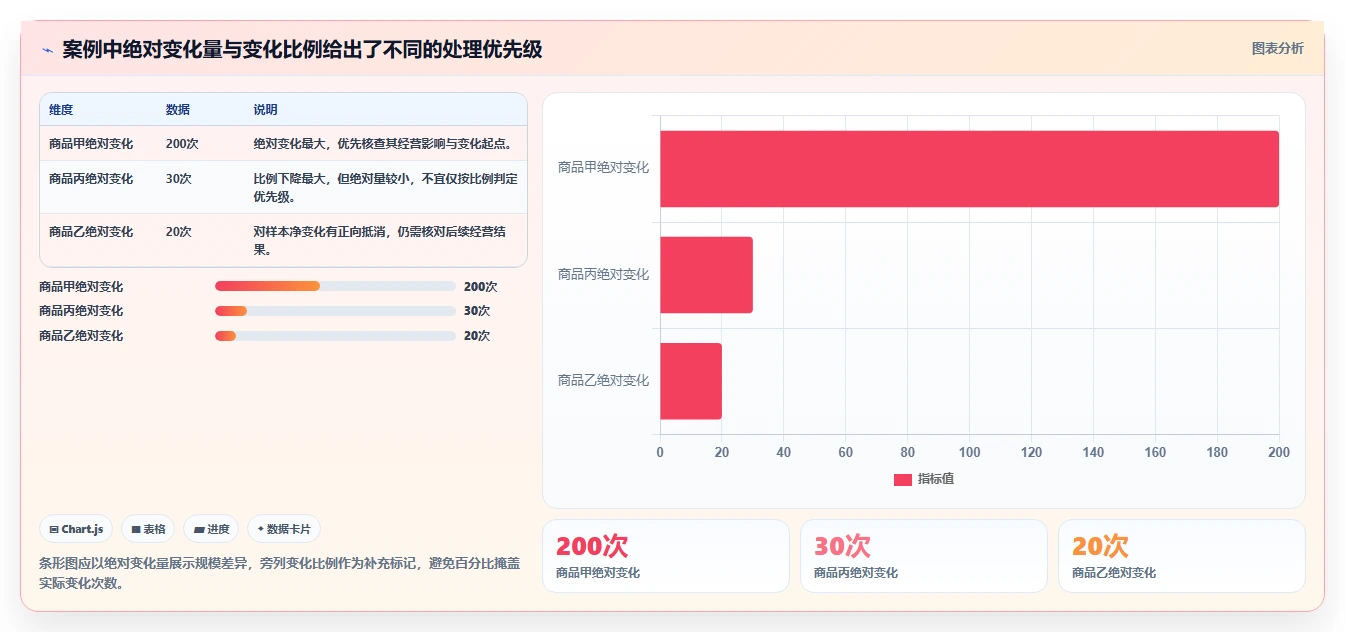Click the 图表分析 label in header

click(x=1277, y=48)
